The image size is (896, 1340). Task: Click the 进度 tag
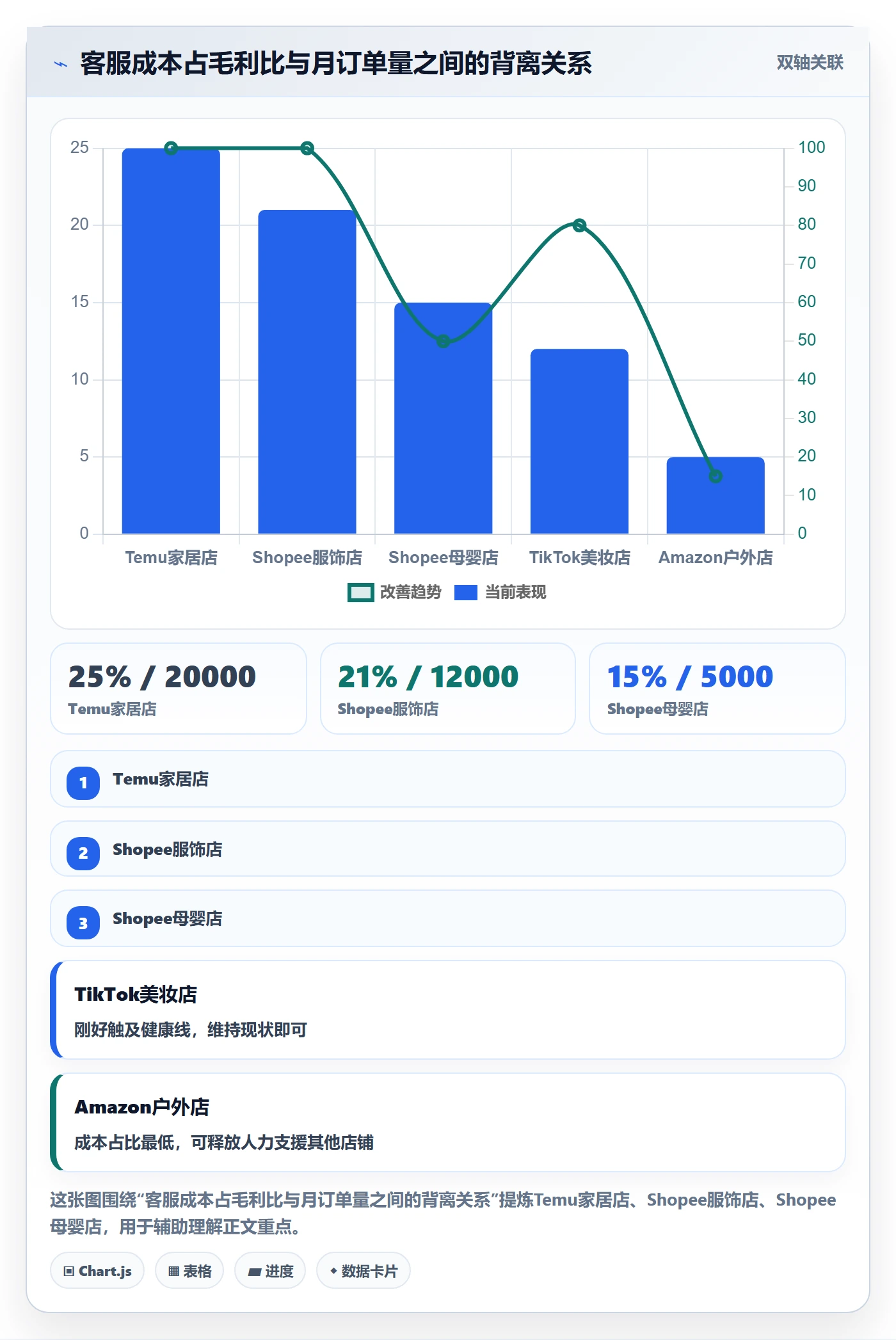pos(270,1271)
